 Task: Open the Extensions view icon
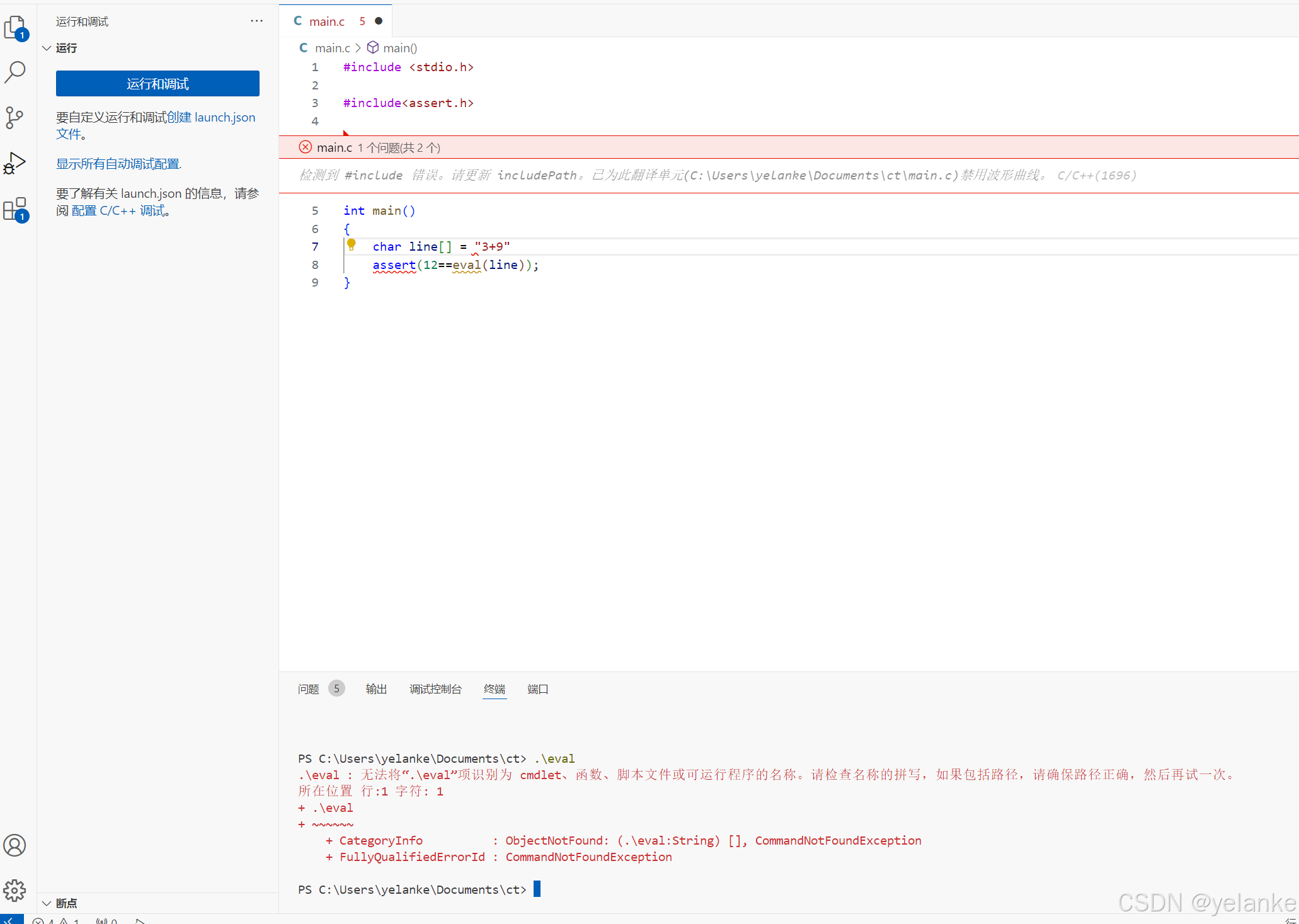(15, 208)
